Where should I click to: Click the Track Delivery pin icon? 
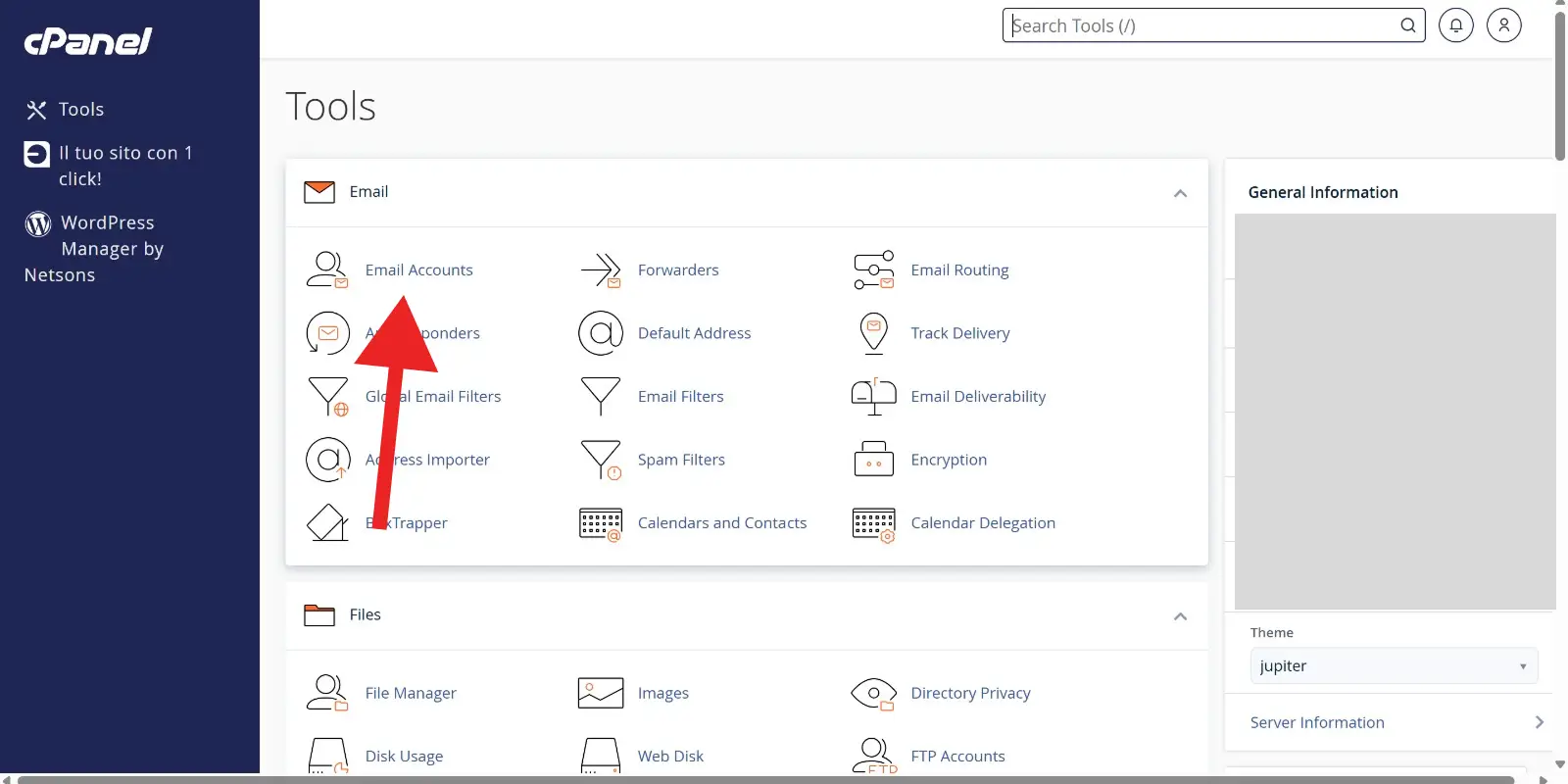(x=873, y=333)
